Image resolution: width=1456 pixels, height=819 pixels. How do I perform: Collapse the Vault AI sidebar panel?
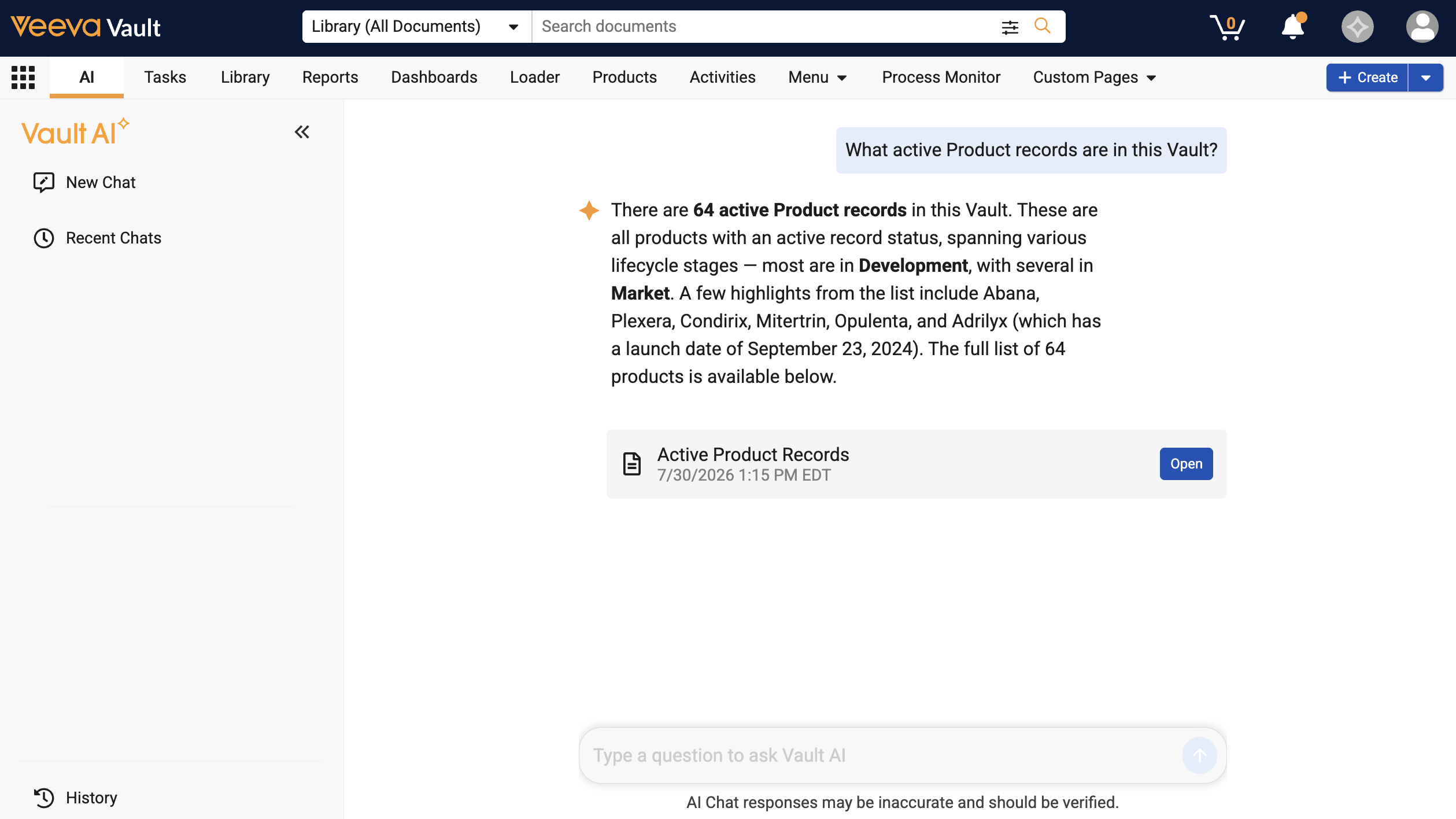pyautogui.click(x=302, y=132)
